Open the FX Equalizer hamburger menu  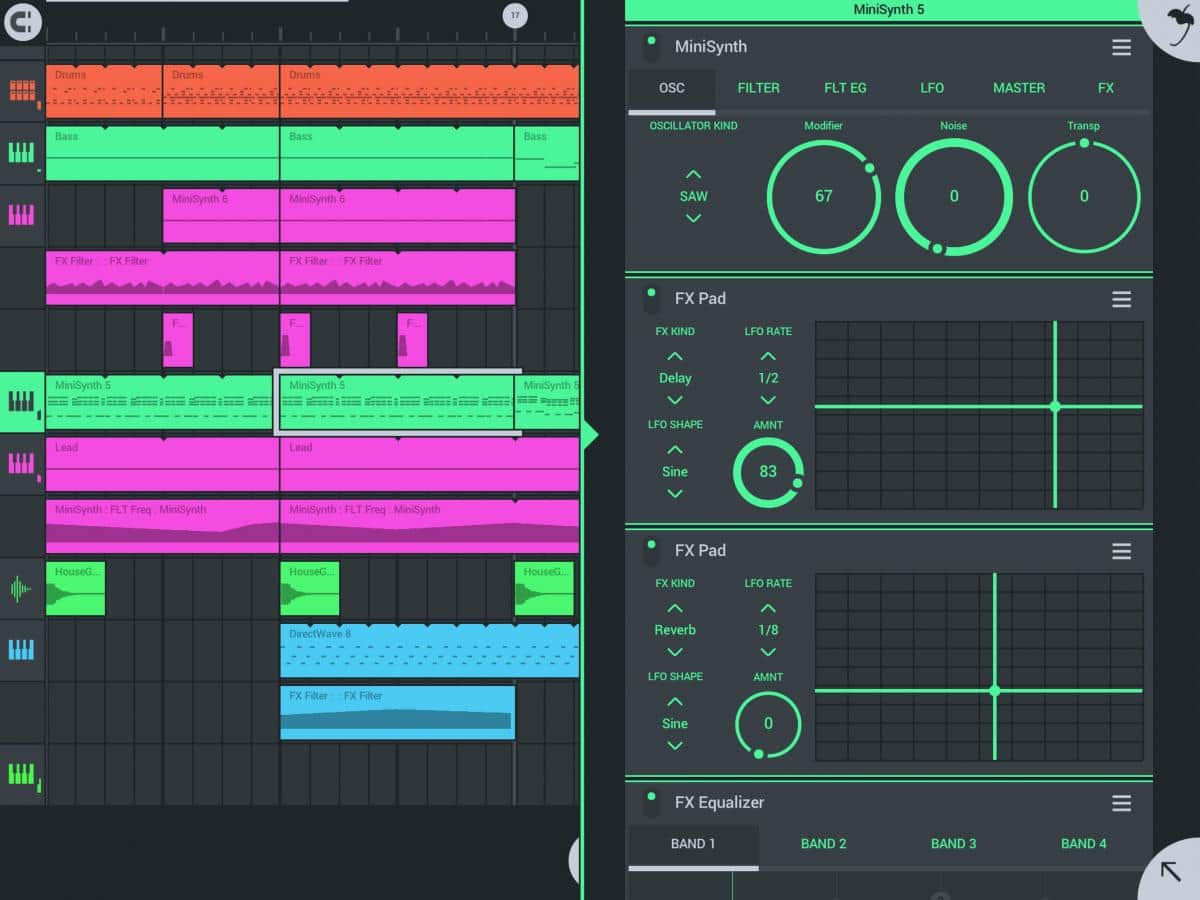click(1121, 803)
